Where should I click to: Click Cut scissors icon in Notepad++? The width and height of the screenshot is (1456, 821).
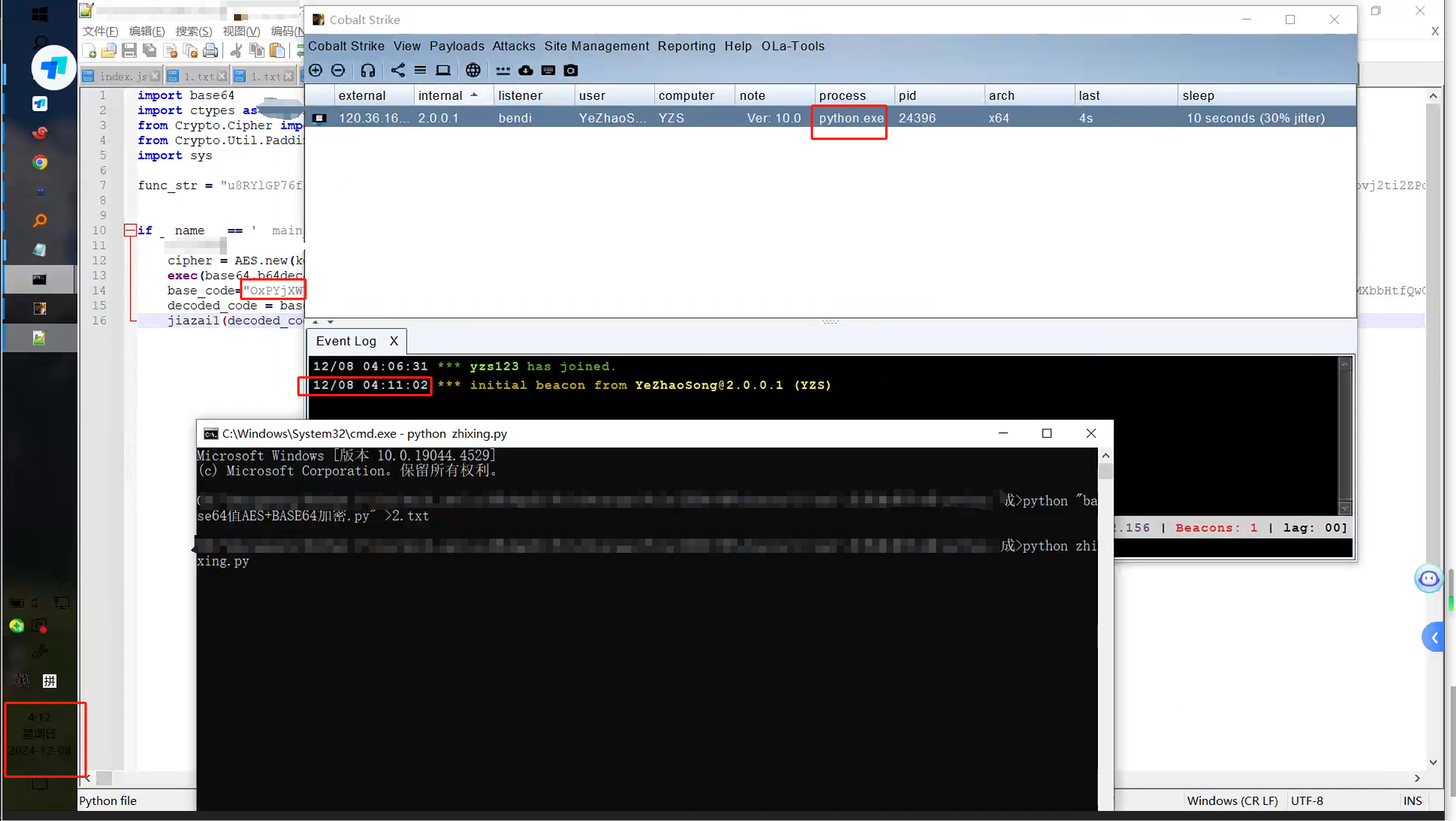(236, 51)
